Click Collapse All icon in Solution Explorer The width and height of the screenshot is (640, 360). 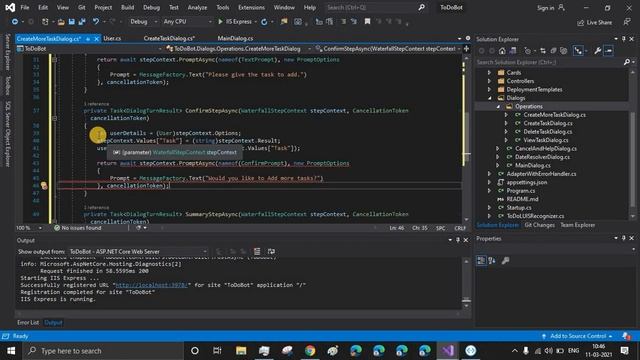(x=553, y=51)
